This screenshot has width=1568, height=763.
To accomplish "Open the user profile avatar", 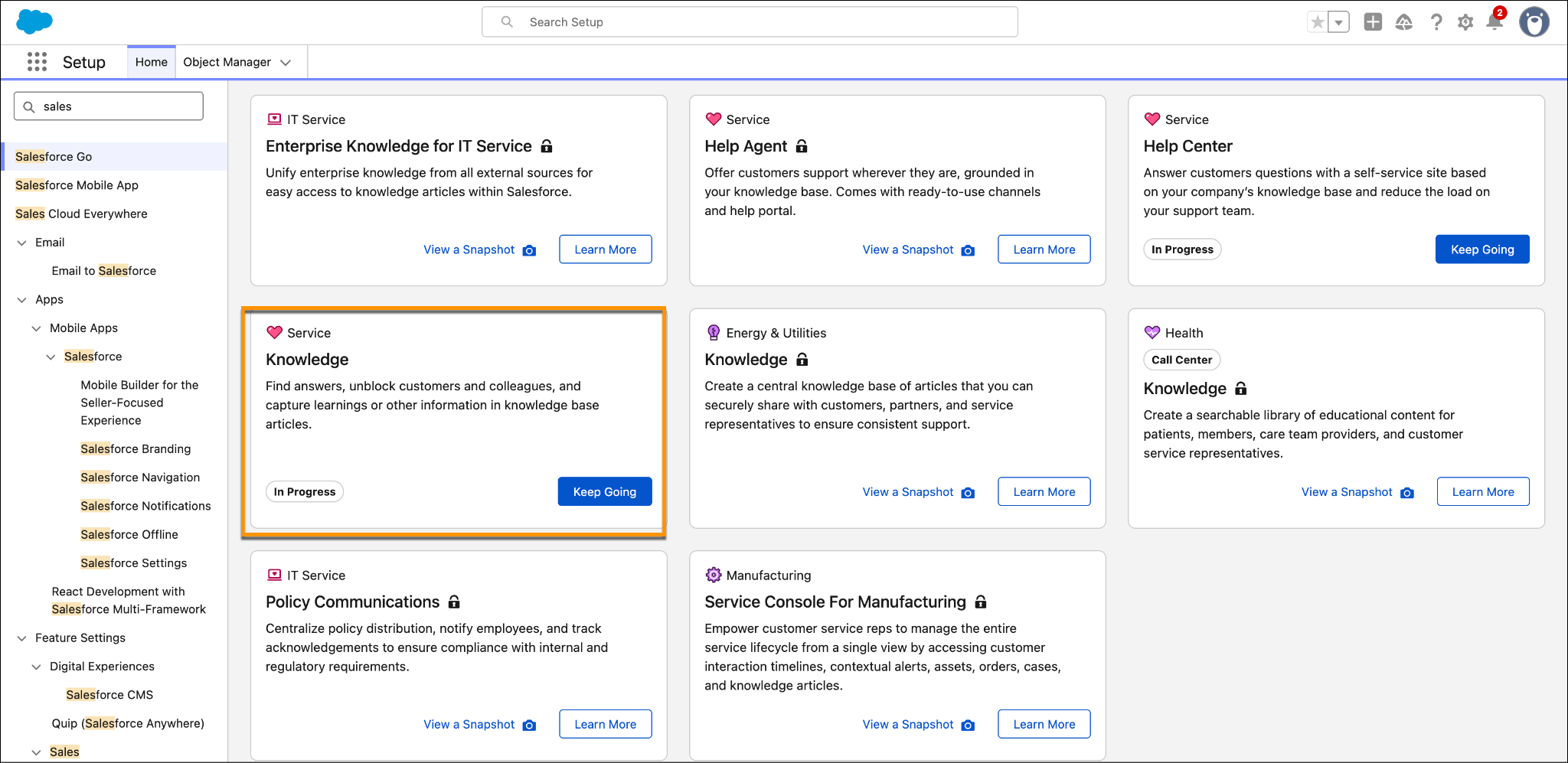I will (1534, 22).
